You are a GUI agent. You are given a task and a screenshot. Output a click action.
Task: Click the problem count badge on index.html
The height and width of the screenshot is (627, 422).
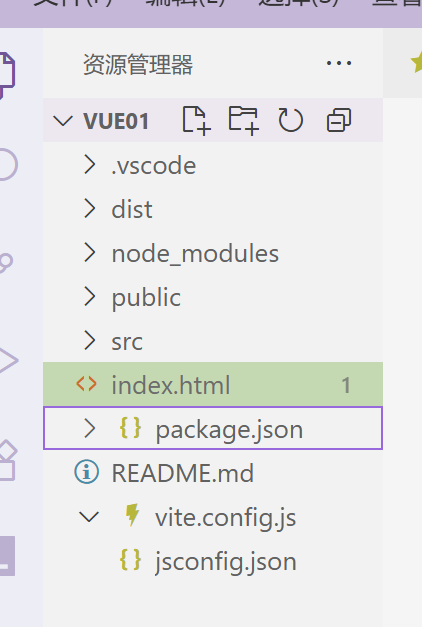(x=346, y=385)
